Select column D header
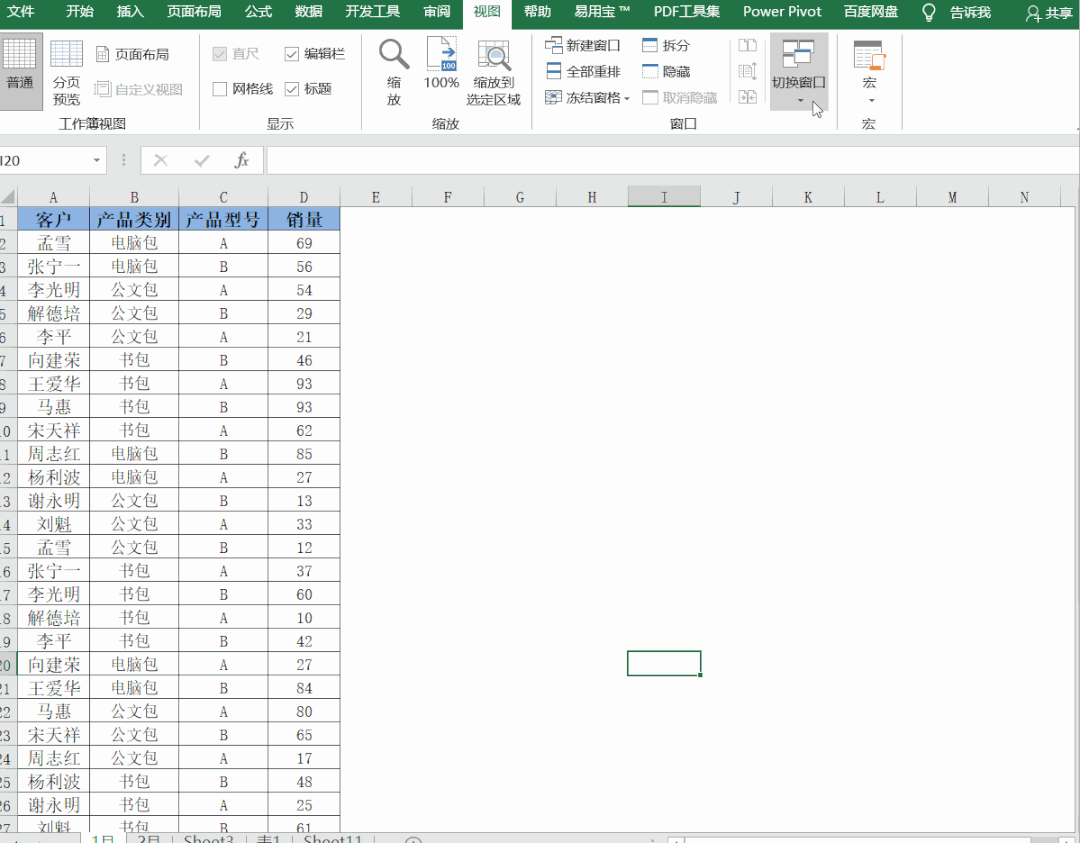This screenshot has width=1080, height=843. click(304, 197)
